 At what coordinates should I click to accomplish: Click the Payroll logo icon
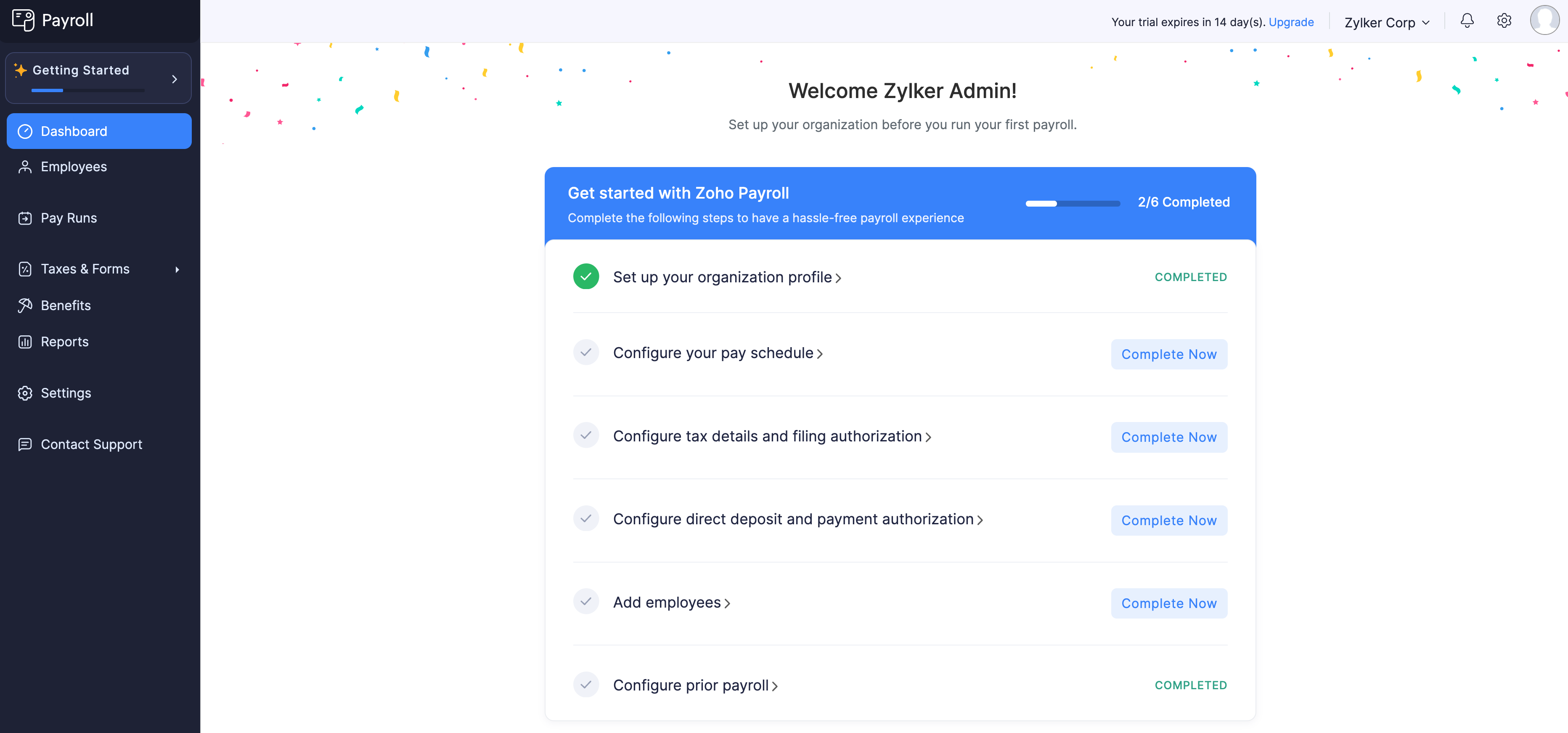(x=23, y=20)
